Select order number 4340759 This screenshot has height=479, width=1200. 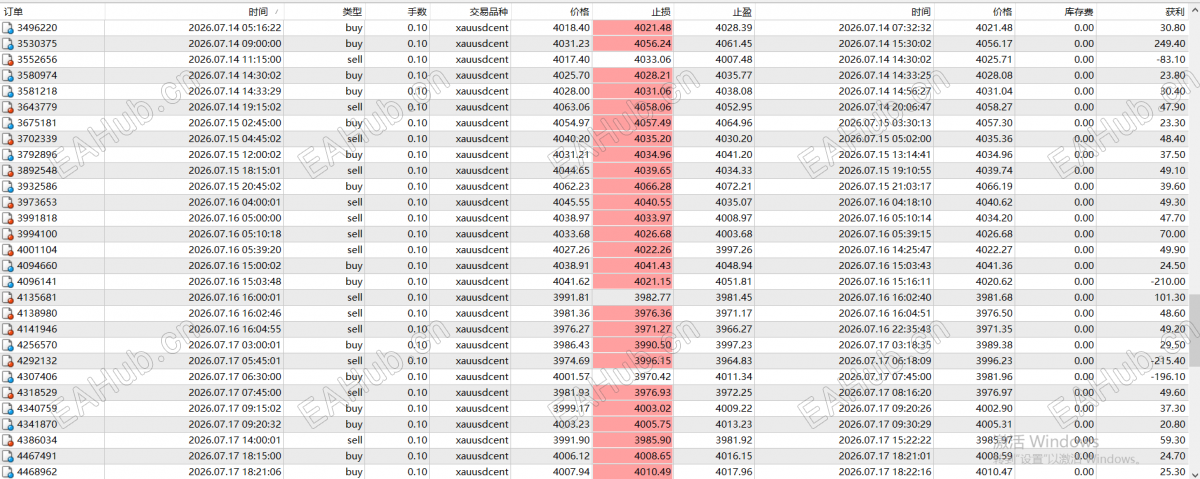[37, 407]
